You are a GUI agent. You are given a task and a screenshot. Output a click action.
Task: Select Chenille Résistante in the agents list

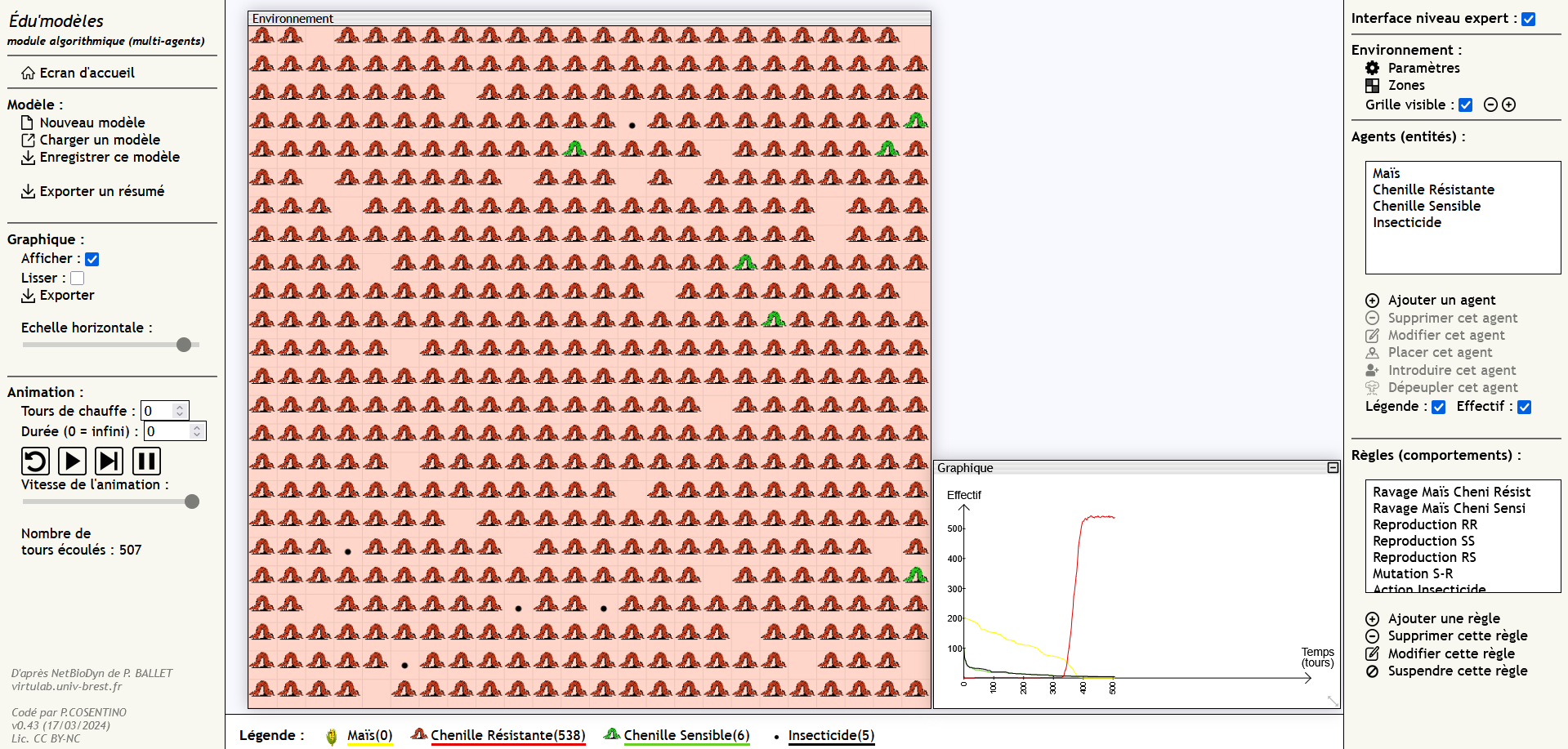coord(1433,189)
